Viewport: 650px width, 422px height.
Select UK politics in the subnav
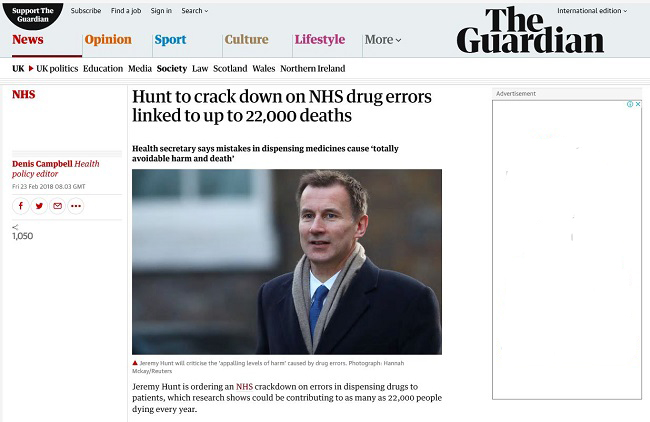pyautogui.click(x=56, y=69)
